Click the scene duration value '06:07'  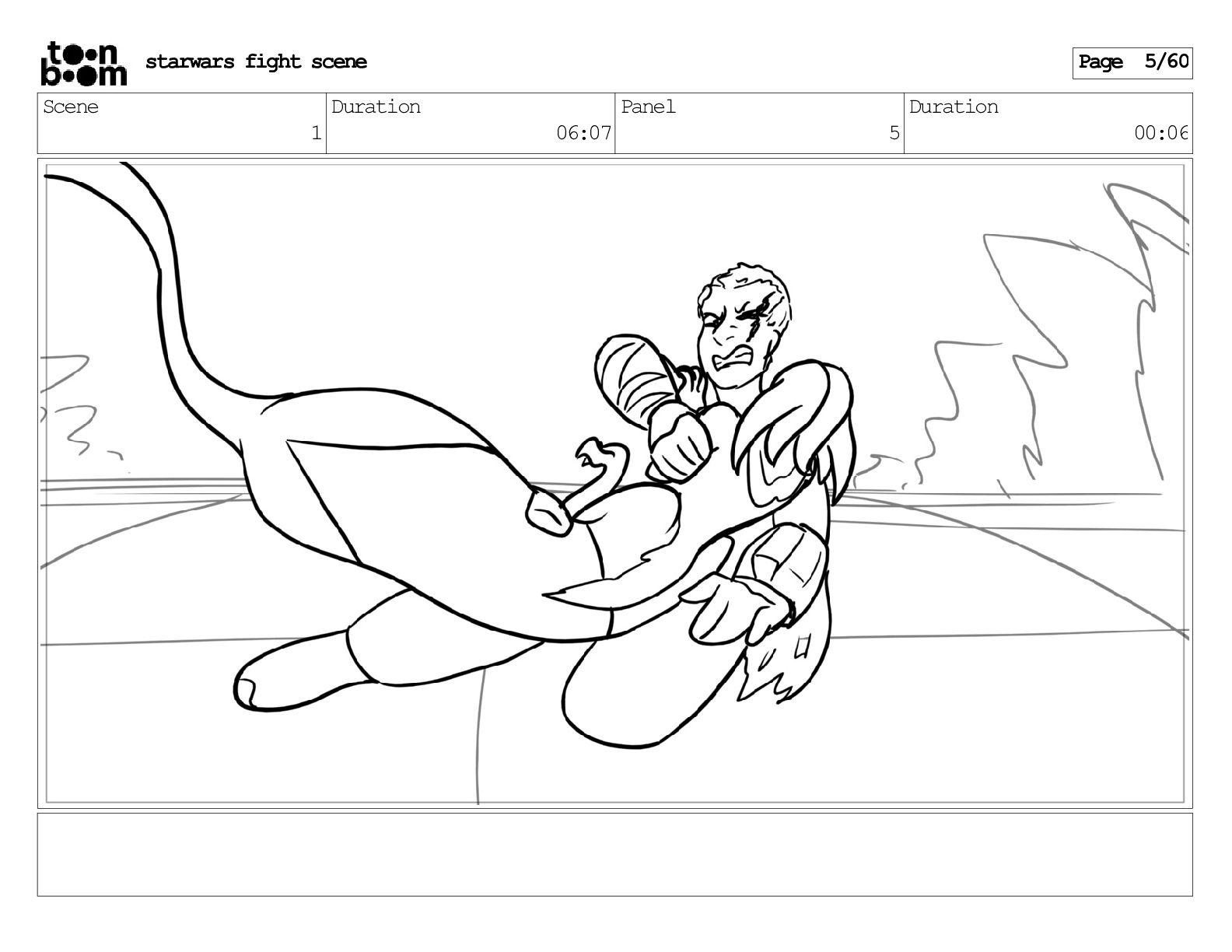click(583, 133)
